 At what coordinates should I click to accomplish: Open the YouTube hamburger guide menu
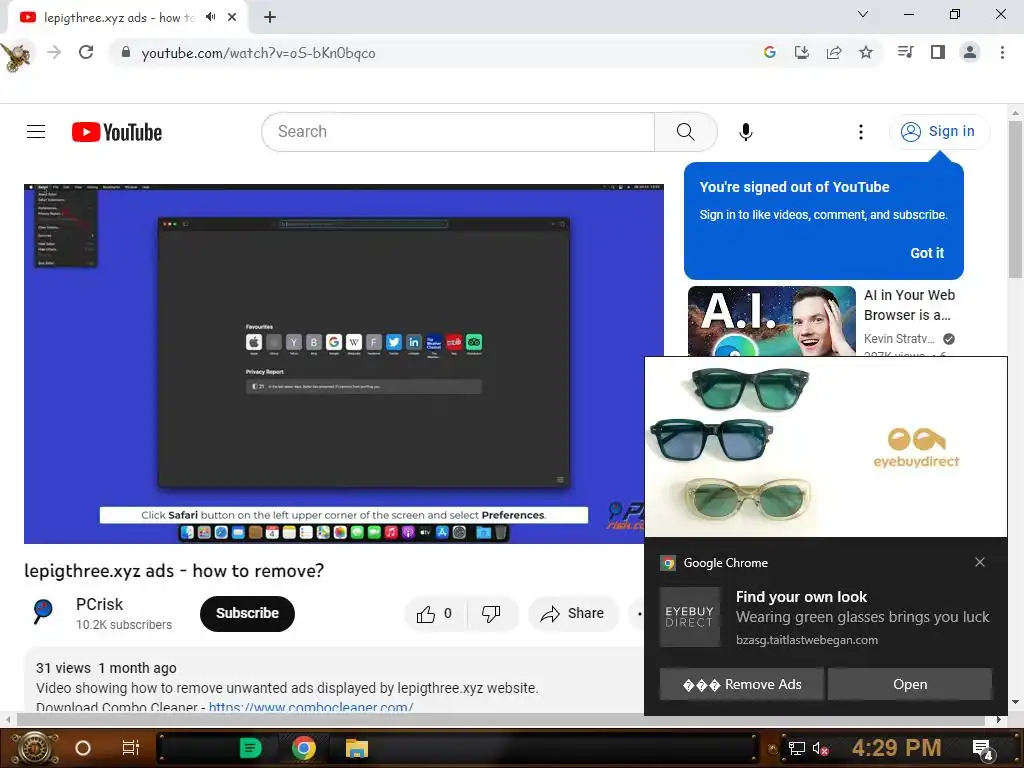click(36, 132)
